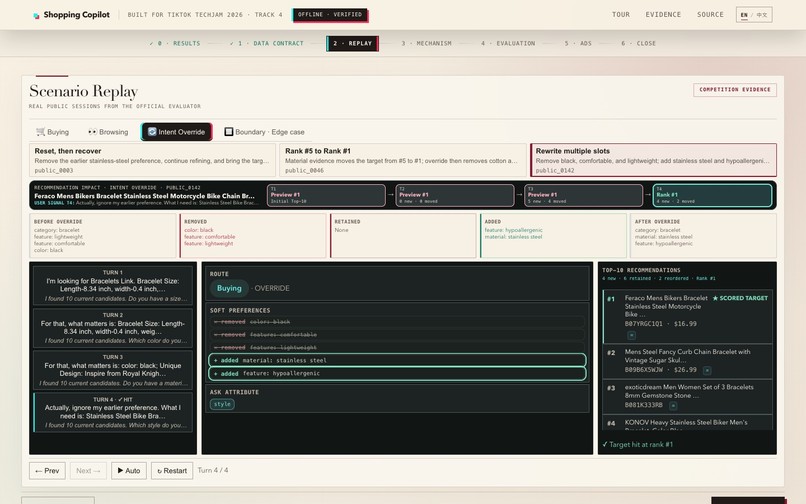
Task: Open the Turn 1 conversation card
Action: tap(113, 285)
